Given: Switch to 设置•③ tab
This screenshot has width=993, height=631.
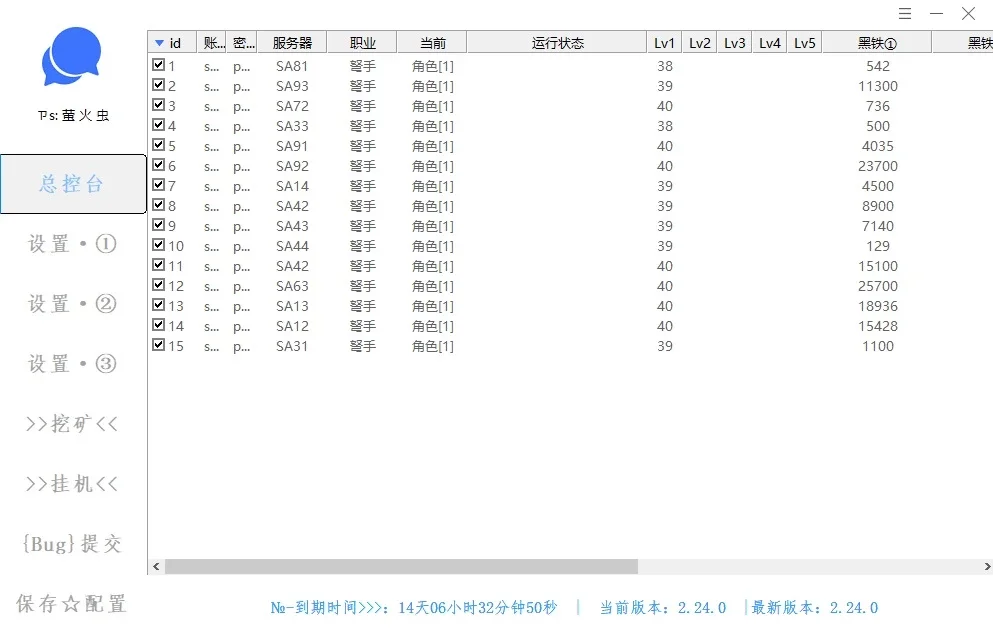Looking at the screenshot, I should click(72, 364).
